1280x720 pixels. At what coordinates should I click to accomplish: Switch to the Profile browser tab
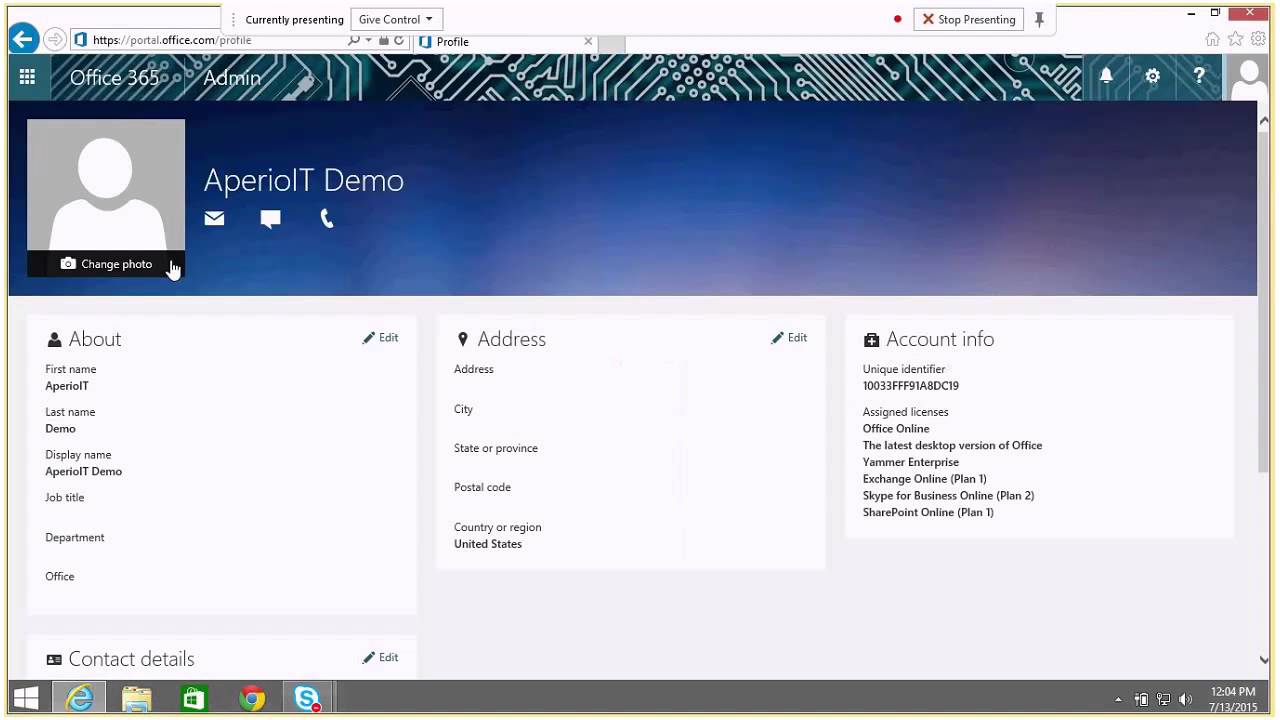pyautogui.click(x=452, y=41)
